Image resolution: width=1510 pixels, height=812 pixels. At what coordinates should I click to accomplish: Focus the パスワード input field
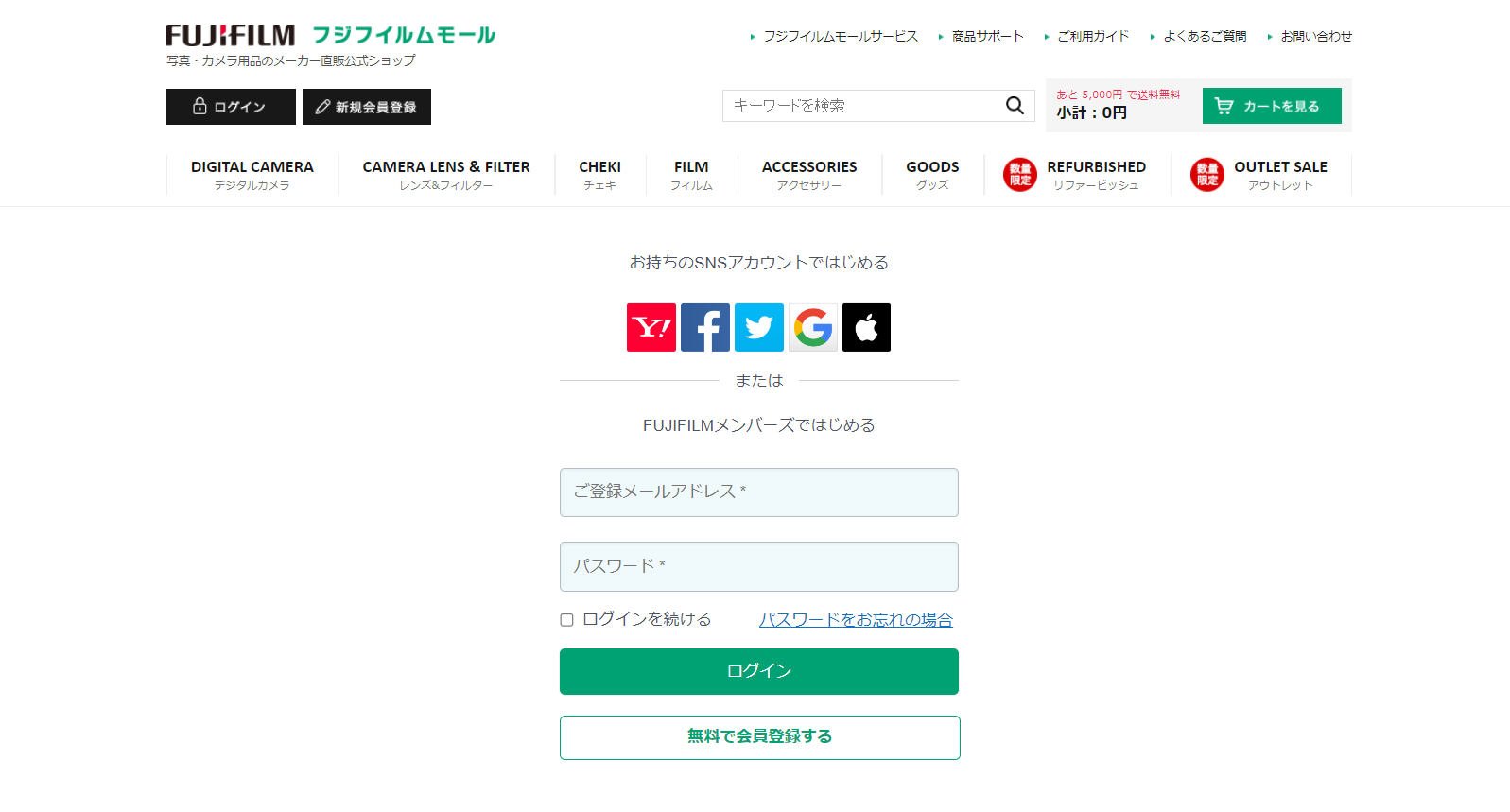point(758,566)
